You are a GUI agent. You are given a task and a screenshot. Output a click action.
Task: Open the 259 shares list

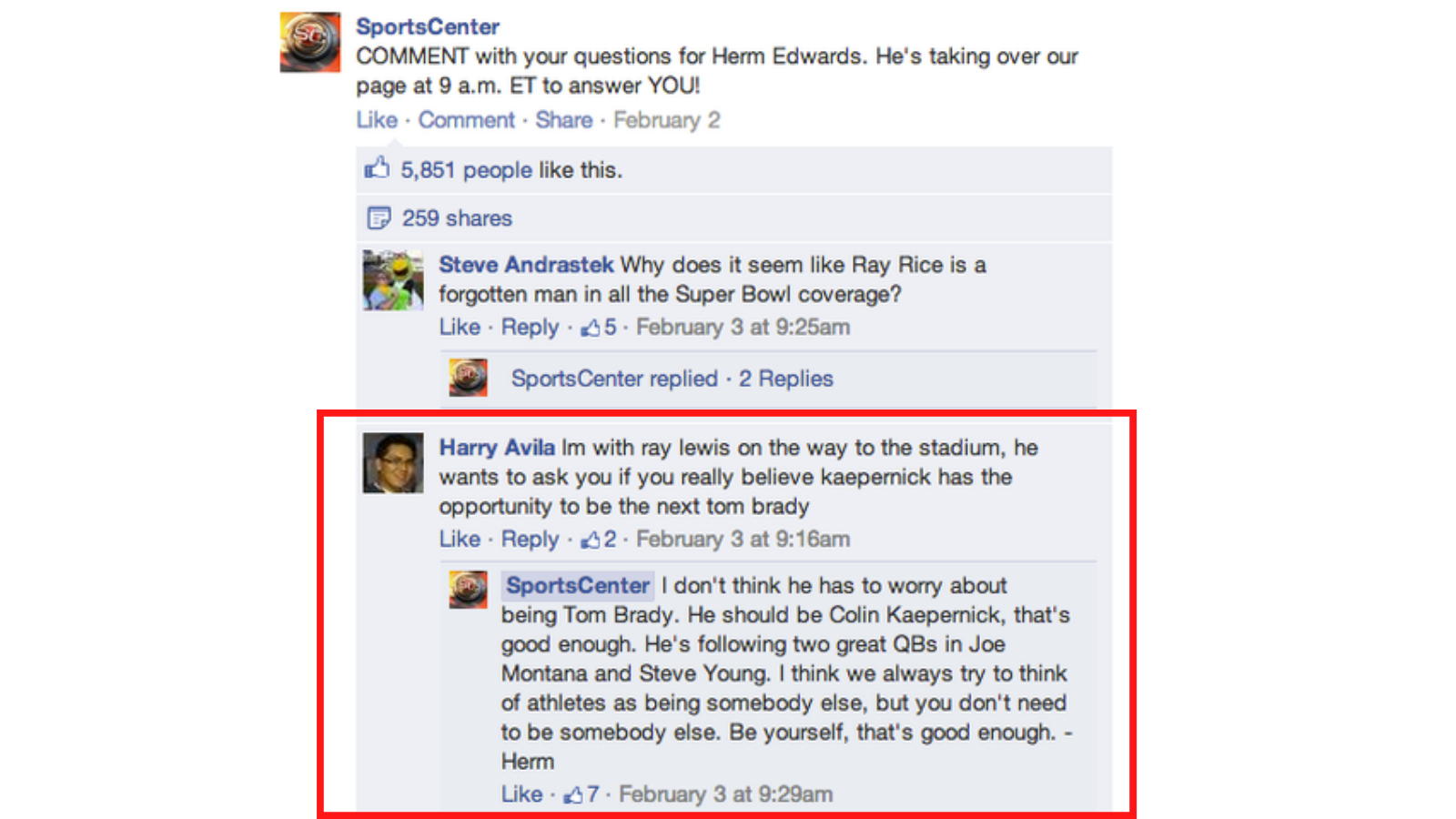(457, 218)
